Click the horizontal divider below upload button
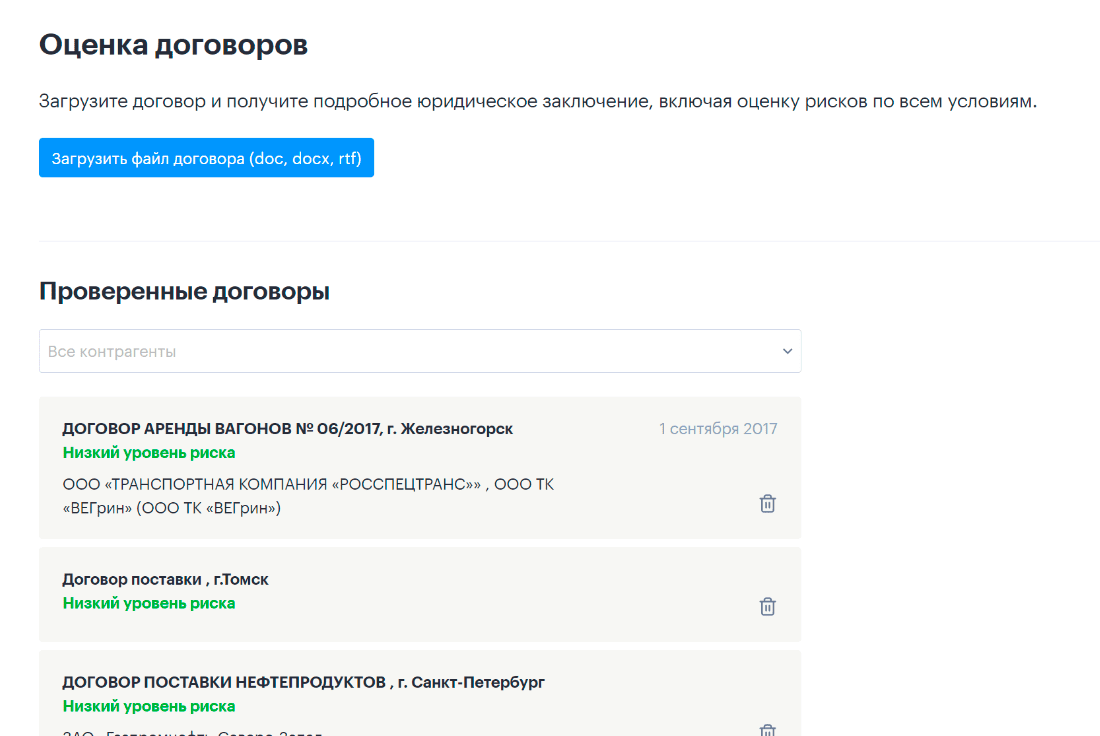This screenshot has height=736, width=1100. pyautogui.click(x=568, y=241)
